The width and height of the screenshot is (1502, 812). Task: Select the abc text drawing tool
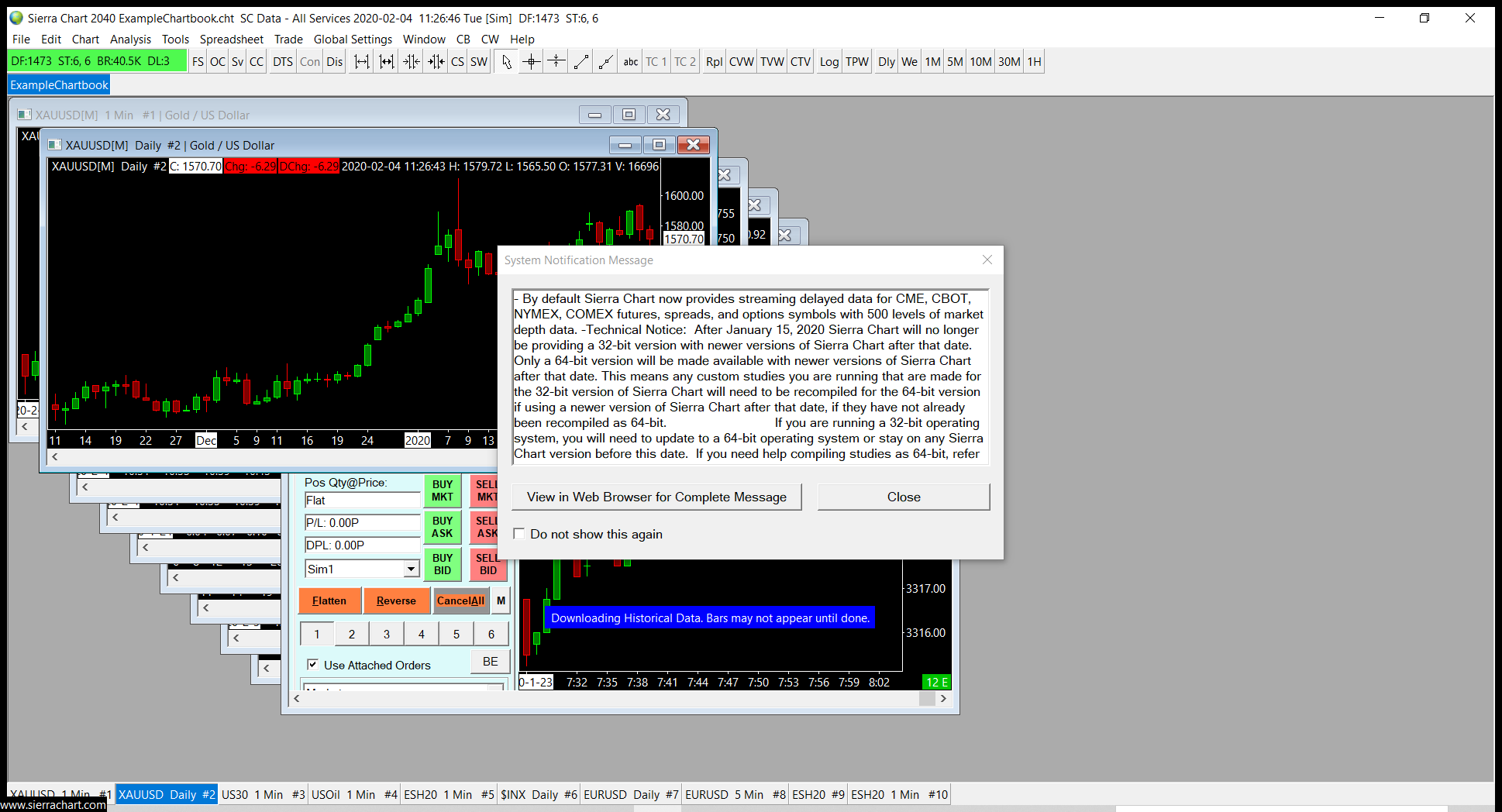[x=631, y=62]
